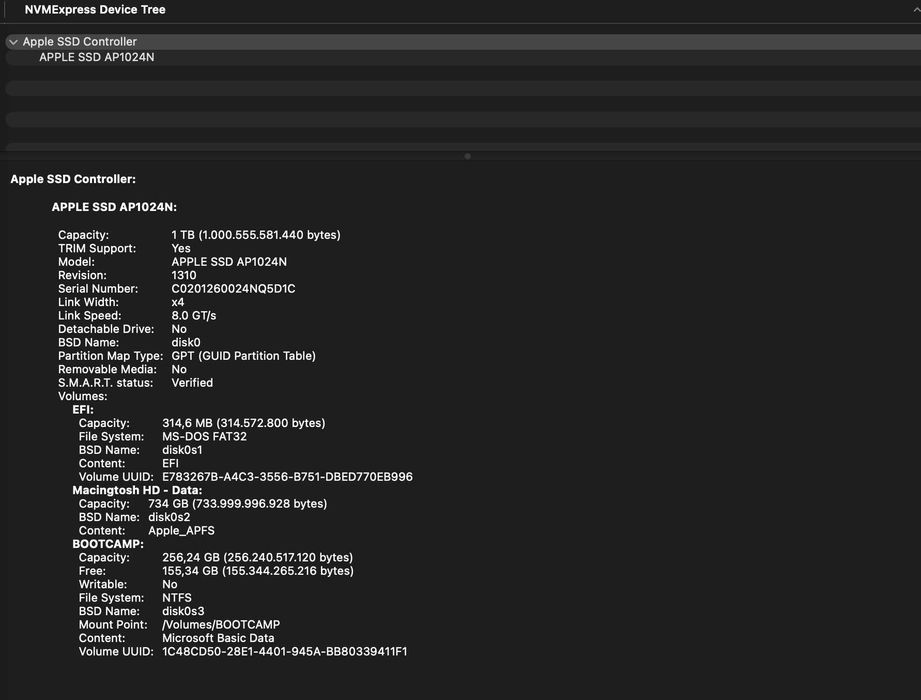Click the Partition Map Type: label
This screenshot has width=921, height=700.
tap(110, 356)
